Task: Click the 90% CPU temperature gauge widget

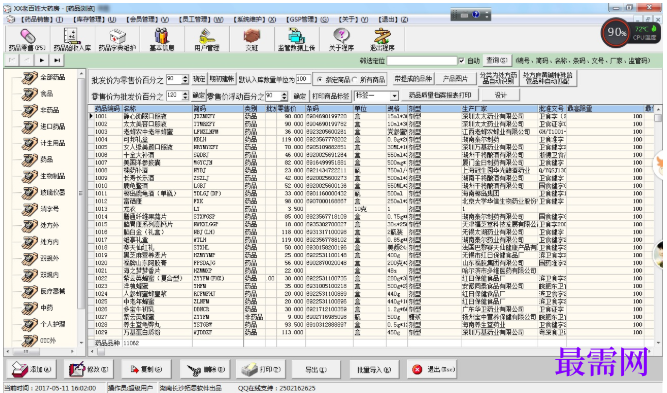Action: click(630, 33)
